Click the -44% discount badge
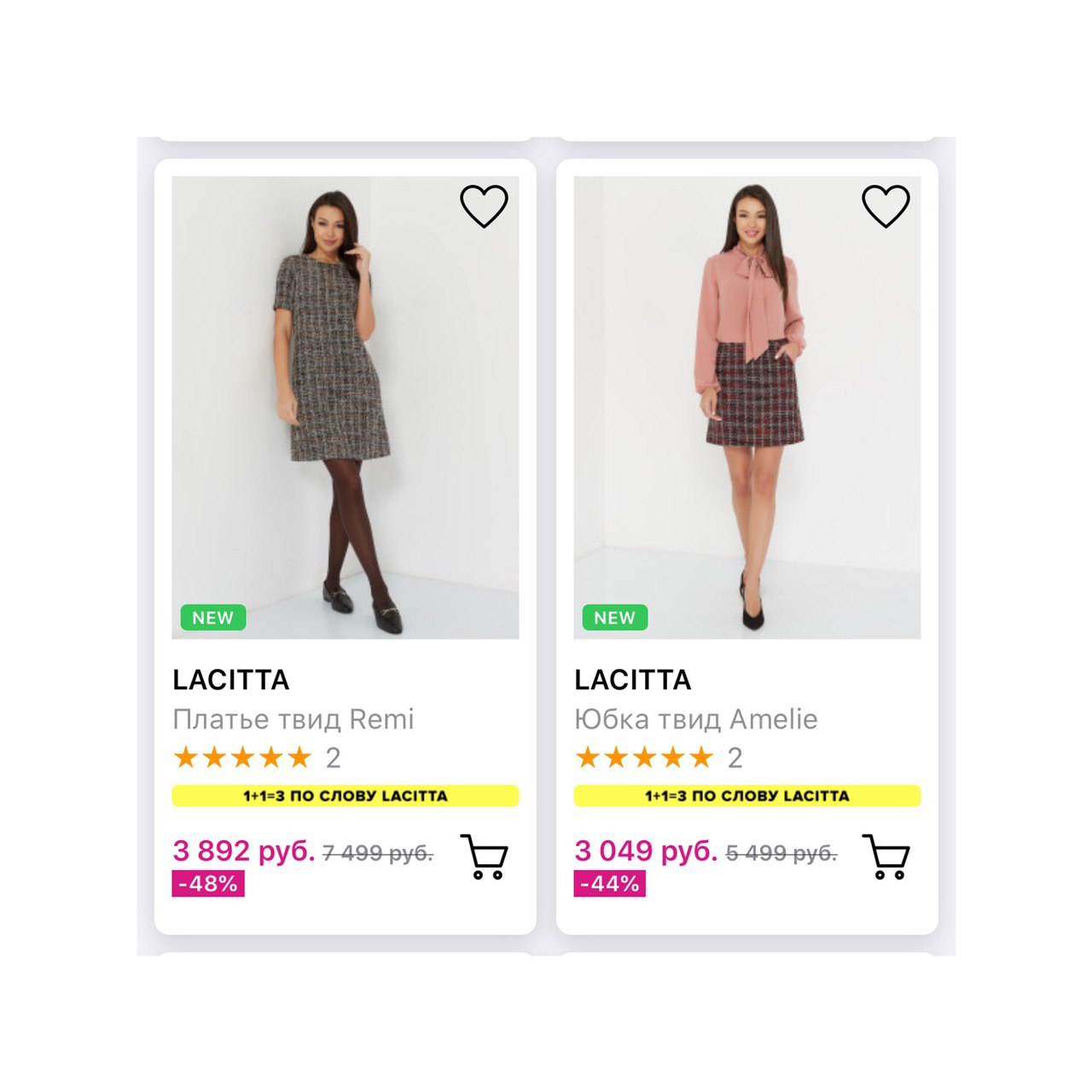This screenshot has height=1092, width=1092. tap(609, 883)
